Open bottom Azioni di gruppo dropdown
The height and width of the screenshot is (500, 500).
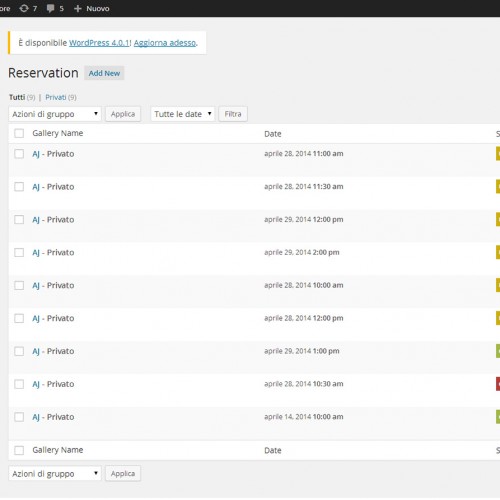55,474
